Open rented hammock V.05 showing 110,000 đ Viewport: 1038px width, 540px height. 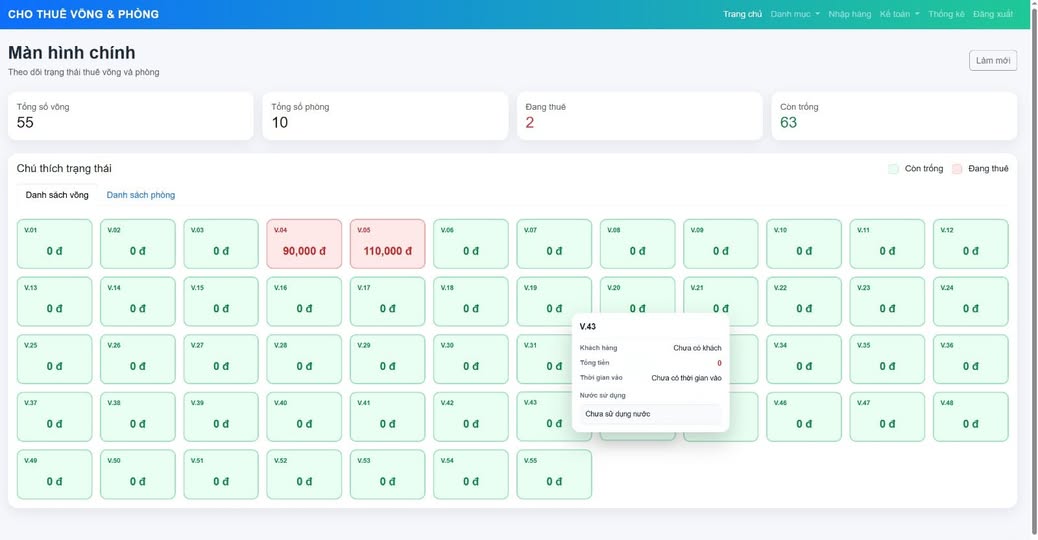[387, 244]
